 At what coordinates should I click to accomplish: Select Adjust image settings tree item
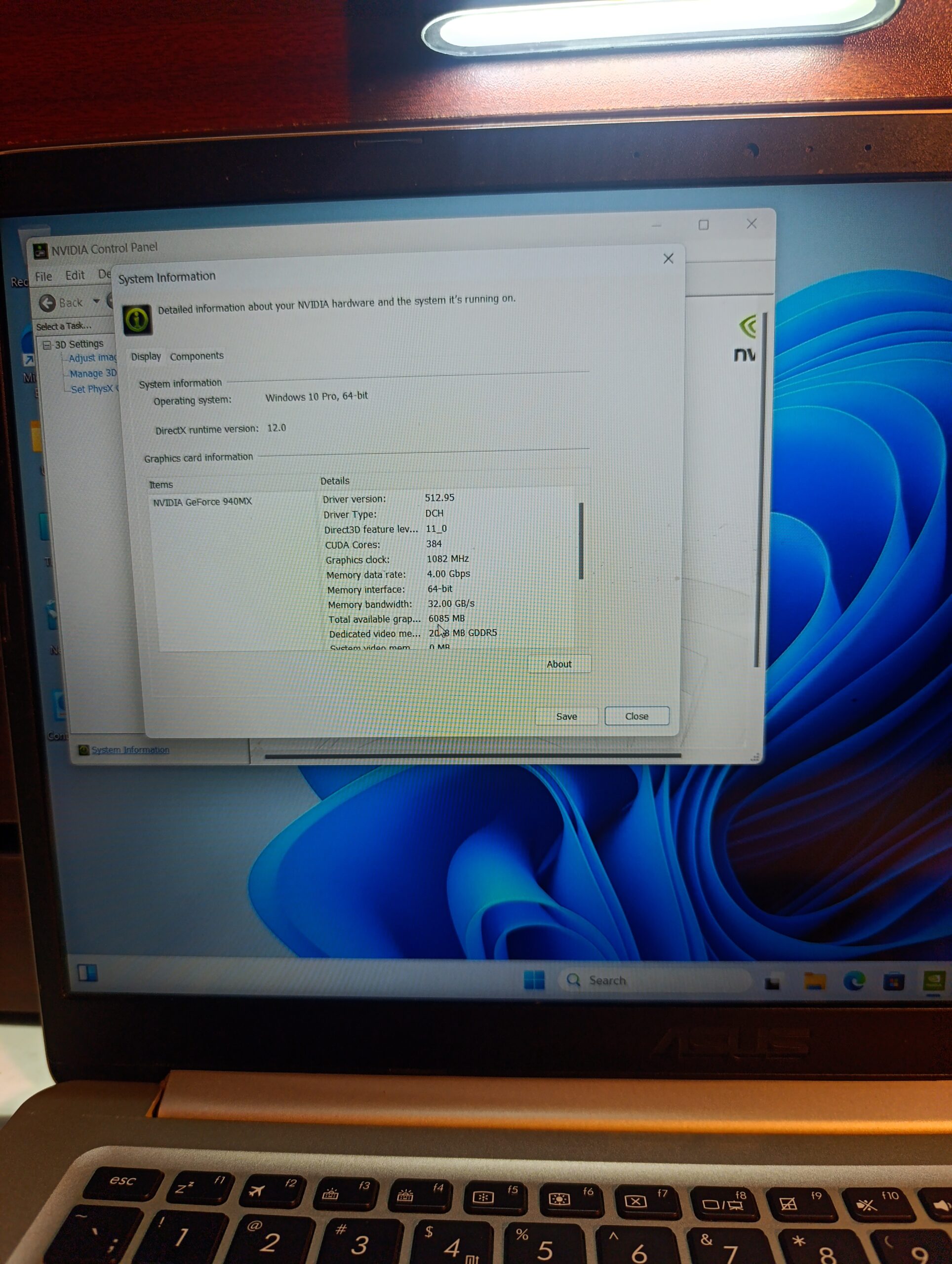pos(92,358)
